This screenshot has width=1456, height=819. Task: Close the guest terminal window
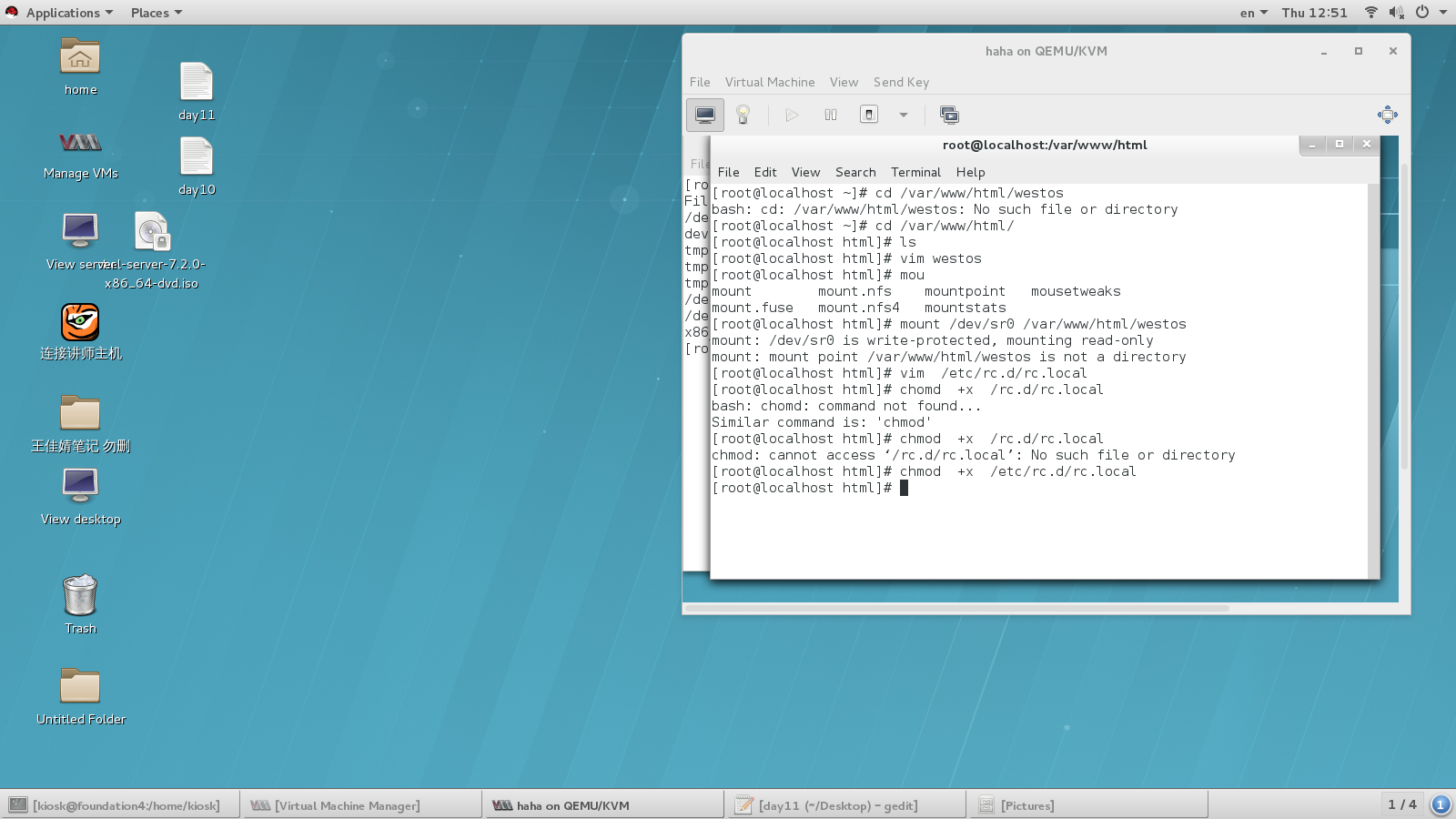[x=1367, y=145]
